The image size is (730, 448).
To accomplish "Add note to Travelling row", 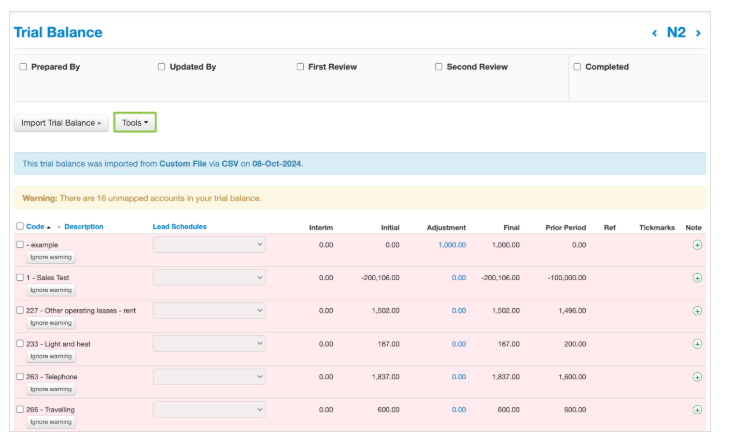I will pos(697,410).
